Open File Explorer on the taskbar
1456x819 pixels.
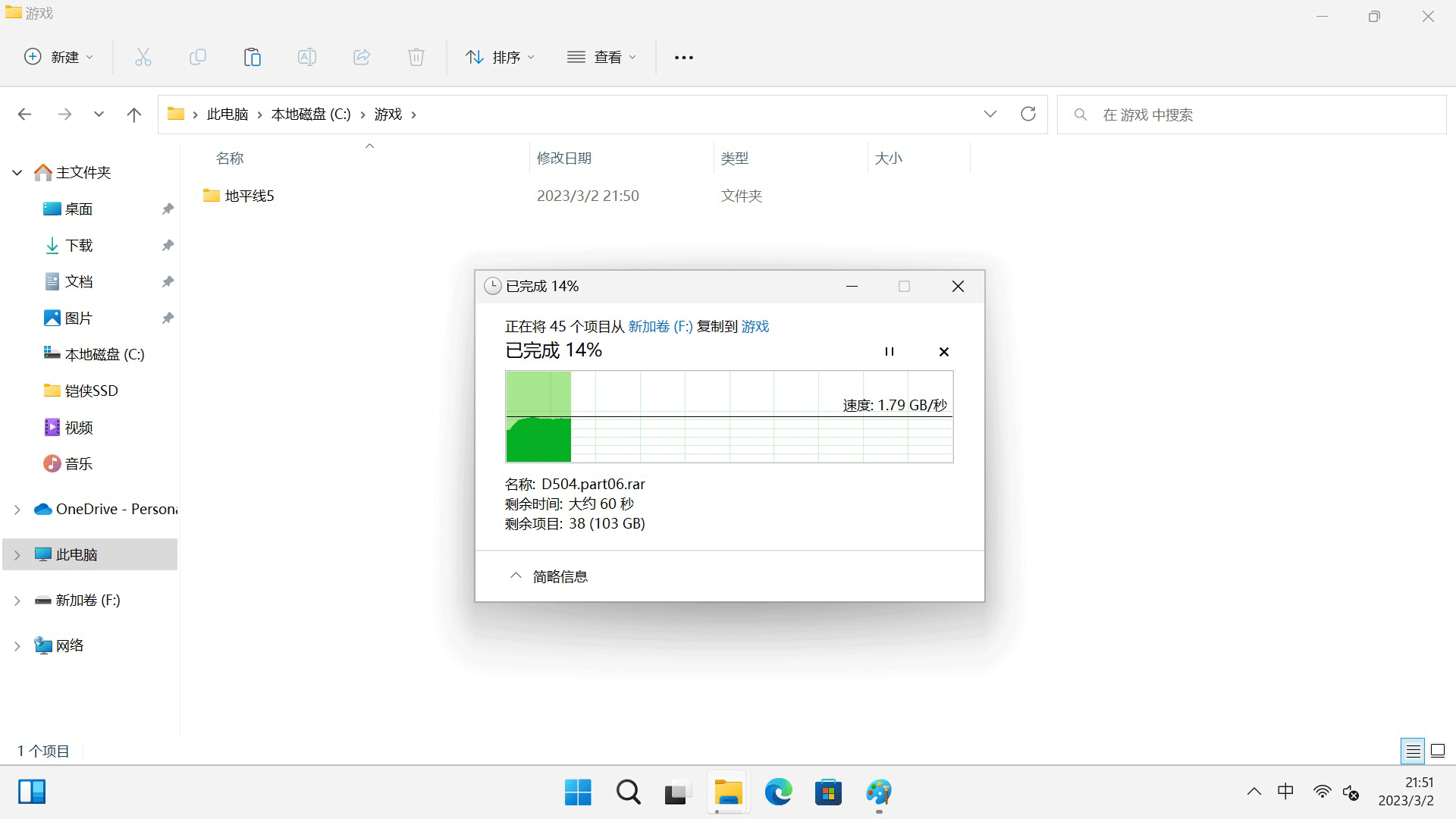pyautogui.click(x=728, y=792)
